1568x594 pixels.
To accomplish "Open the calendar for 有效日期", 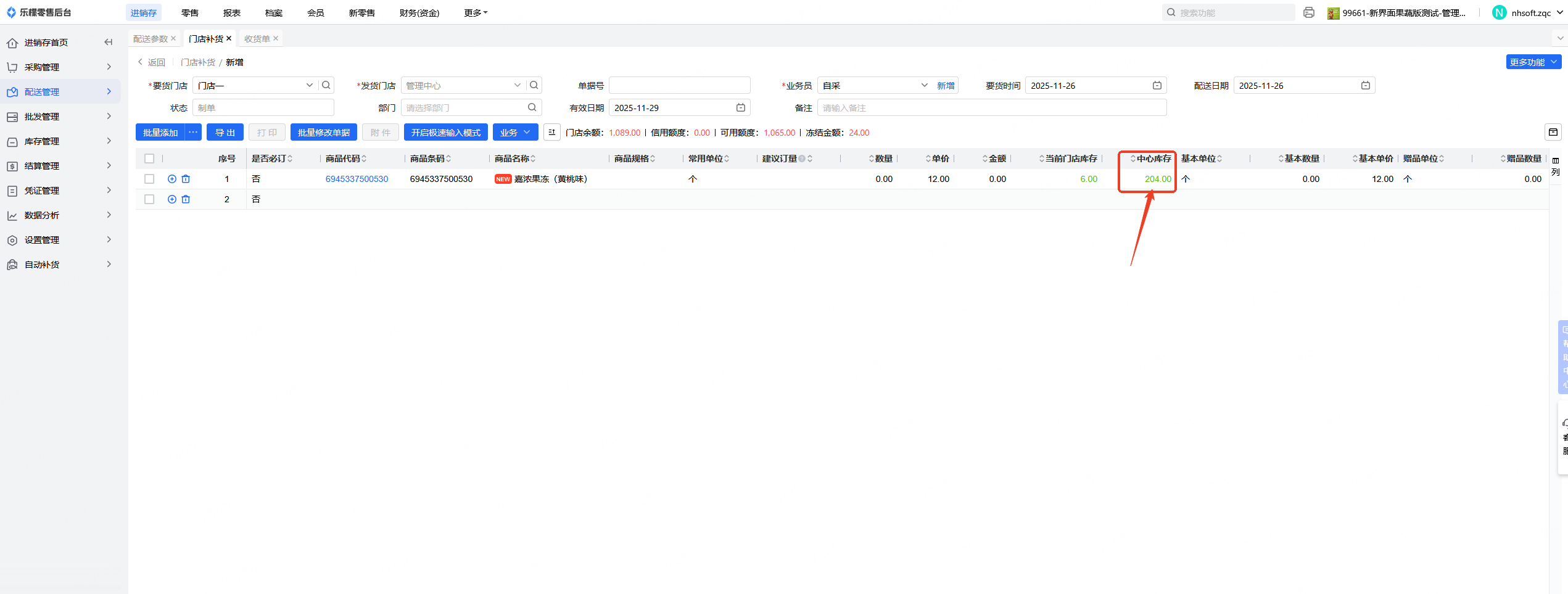I will tap(741, 107).
